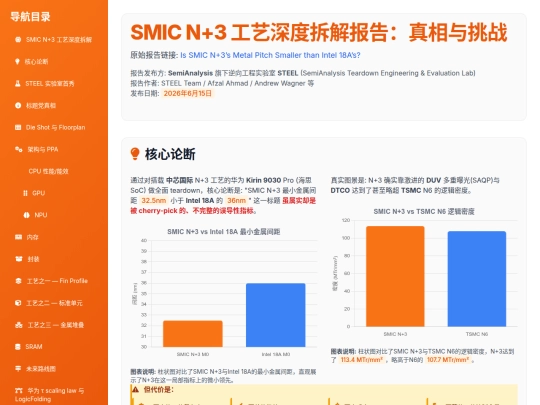Click the highlighted 36nm value

(x=236, y=200)
